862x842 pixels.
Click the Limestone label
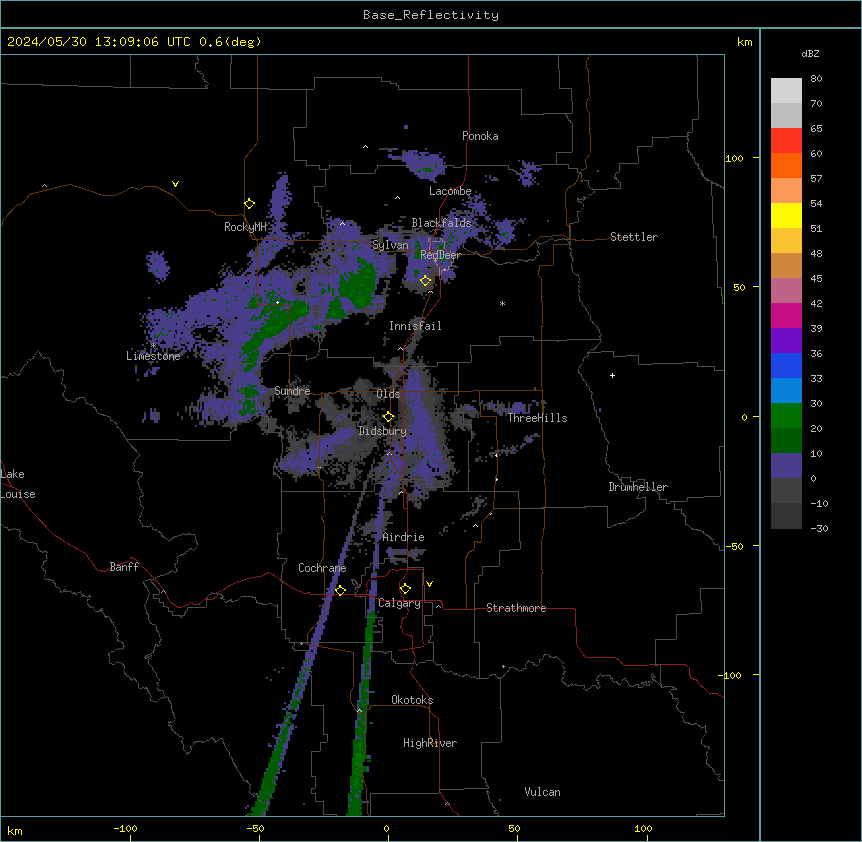pyautogui.click(x=153, y=356)
